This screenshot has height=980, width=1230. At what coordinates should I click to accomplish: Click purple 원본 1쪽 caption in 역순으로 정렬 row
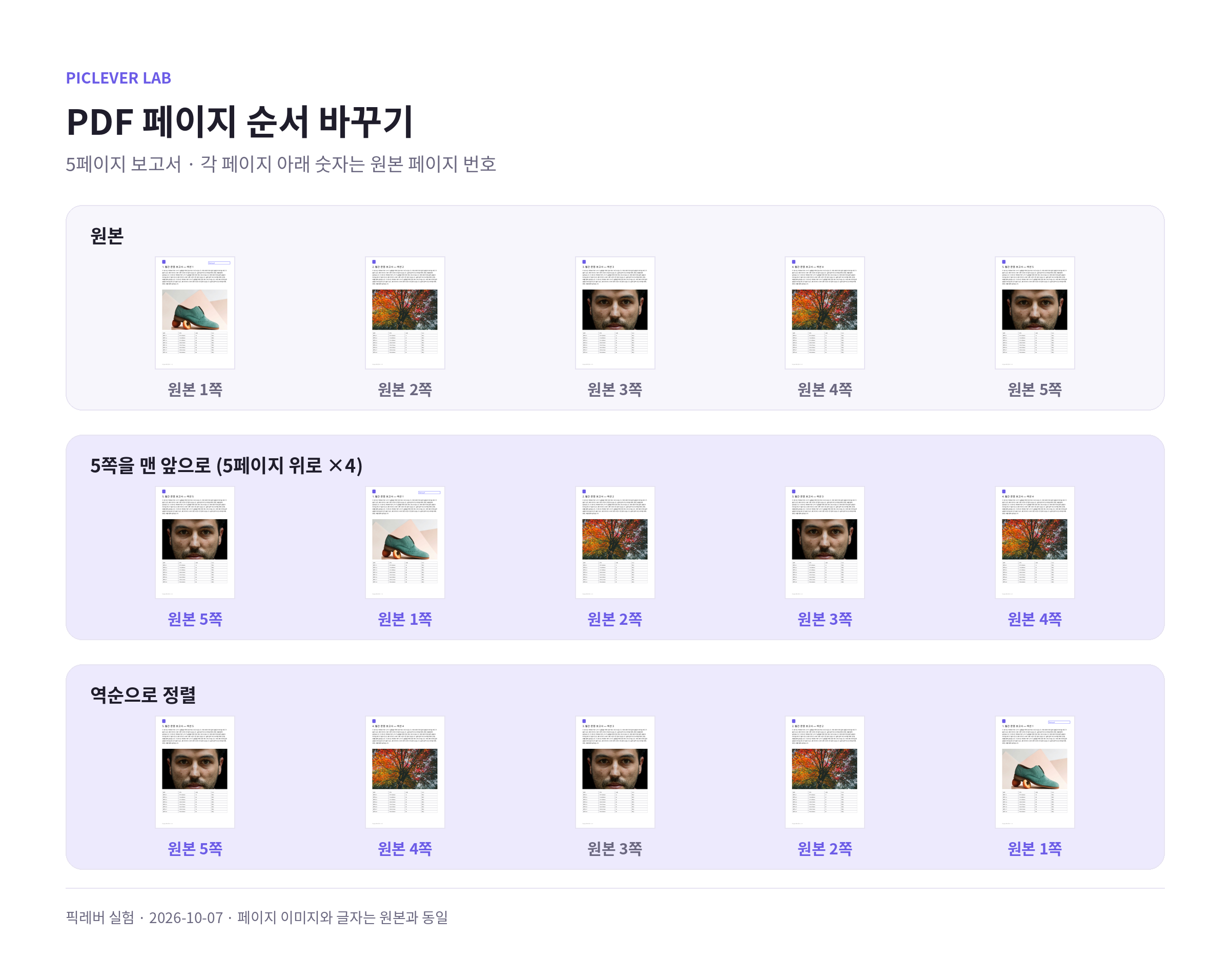coord(1034,849)
